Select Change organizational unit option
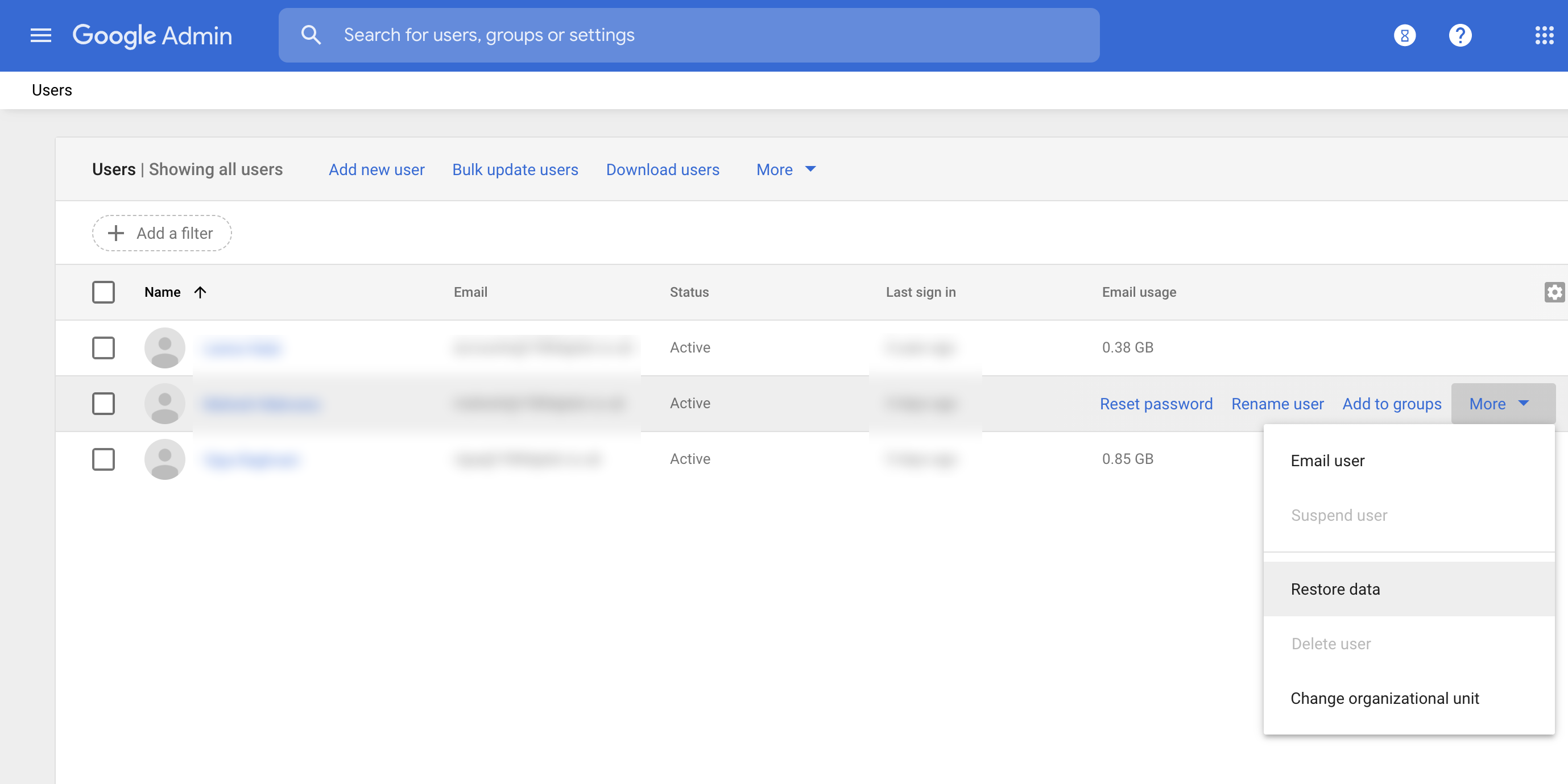This screenshot has height=784, width=1568. click(x=1384, y=698)
